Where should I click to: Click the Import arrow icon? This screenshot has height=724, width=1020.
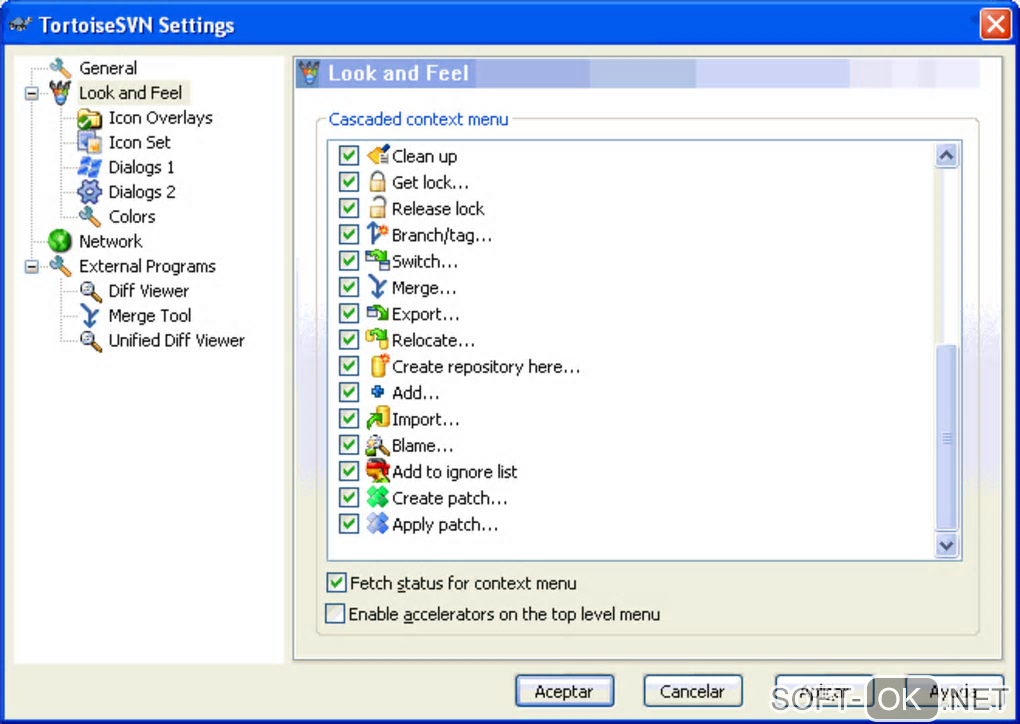coord(378,418)
